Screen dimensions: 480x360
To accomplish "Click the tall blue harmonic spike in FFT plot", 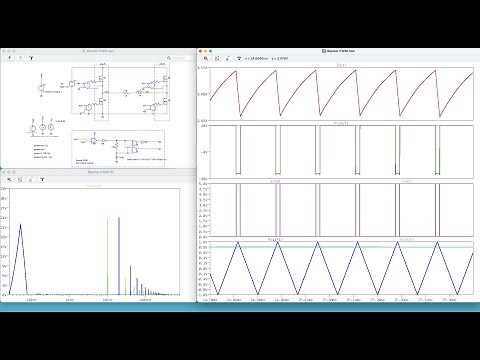I will tap(119, 256).
